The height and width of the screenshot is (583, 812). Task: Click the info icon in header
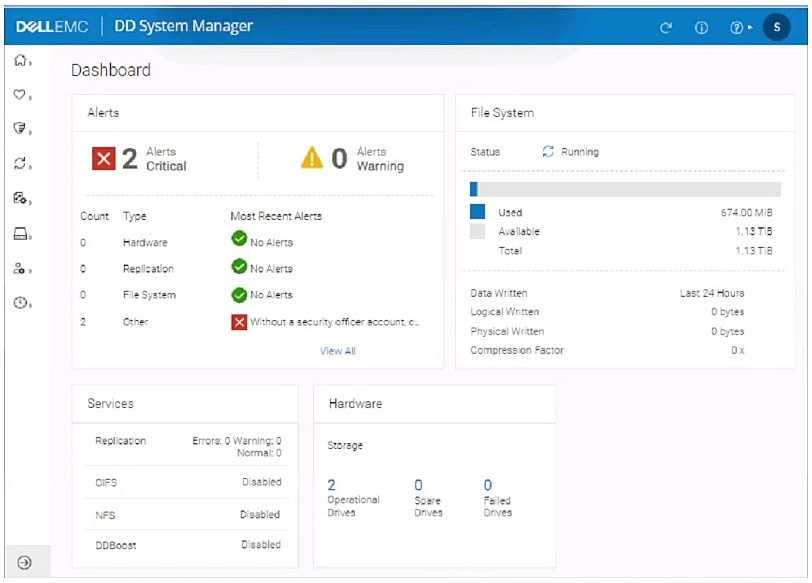[x=702, y=27]
